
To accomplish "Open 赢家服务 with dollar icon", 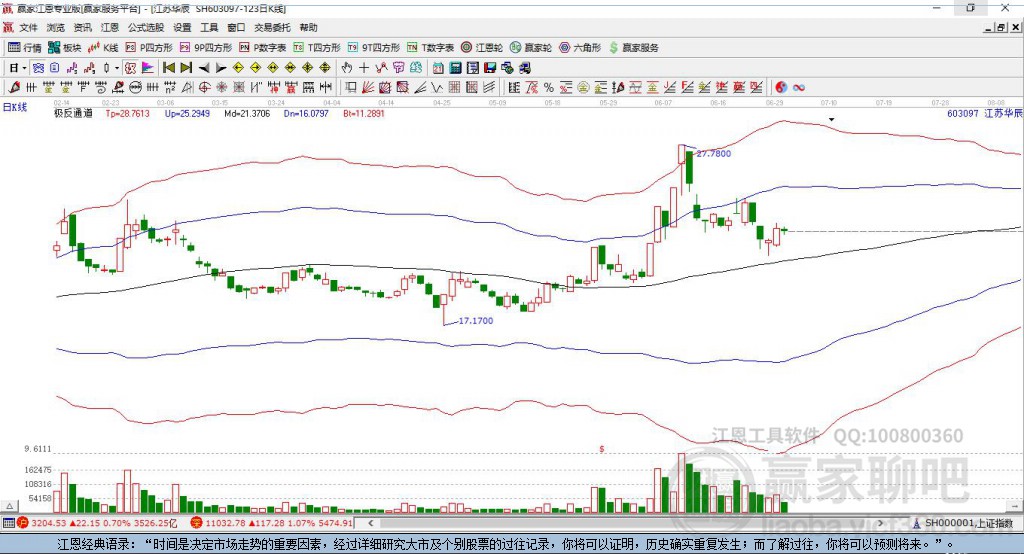I will pos(633,48).
